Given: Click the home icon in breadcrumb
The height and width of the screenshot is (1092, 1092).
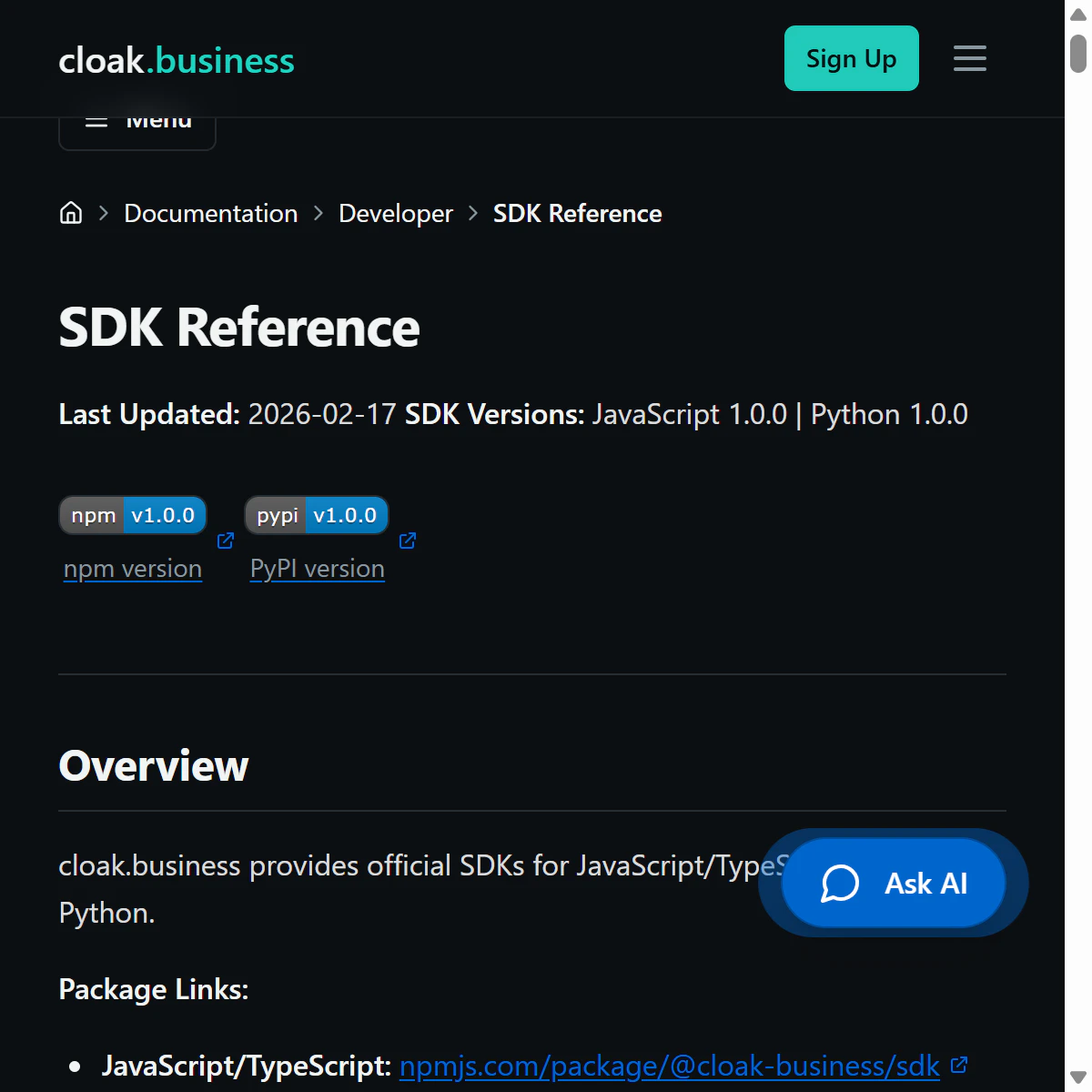Looking at the screenshot, I should tap(71, 213).
